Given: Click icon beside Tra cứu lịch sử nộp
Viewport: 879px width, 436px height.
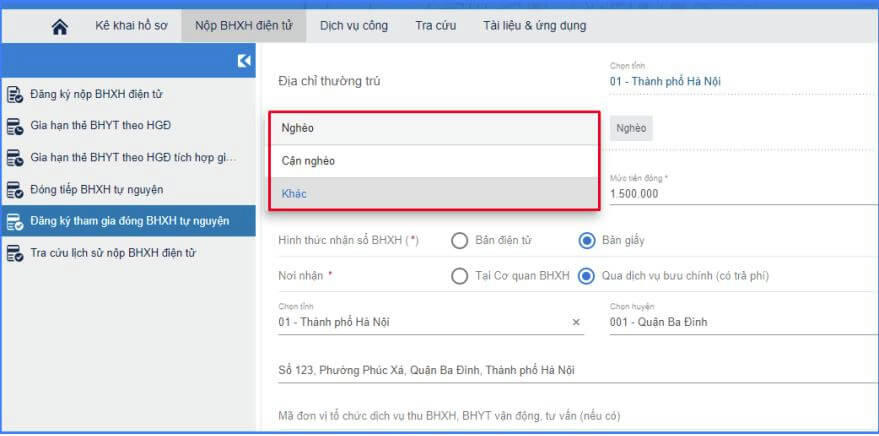Looking at the screenshot, I should point(15,253).
